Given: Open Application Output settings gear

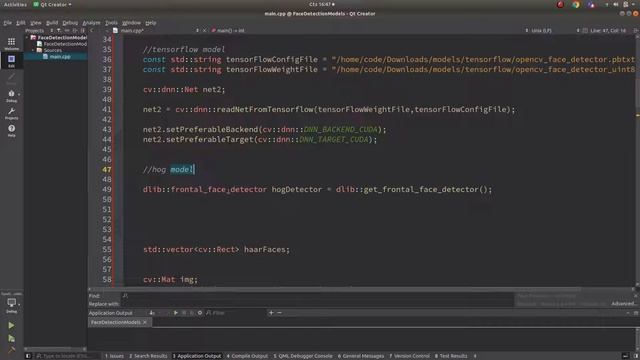Looking at the screenshot, I should pyautogui.click(x=200, y=313).
